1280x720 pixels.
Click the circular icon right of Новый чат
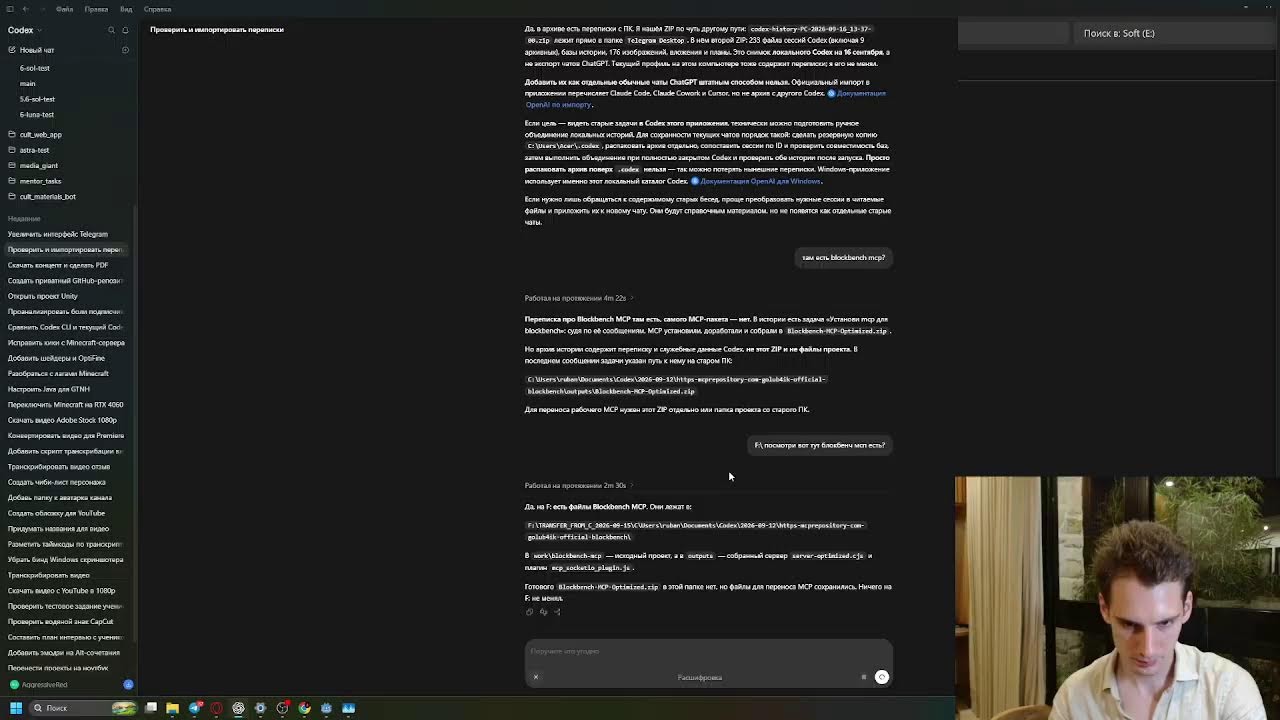tap(125, 50)
